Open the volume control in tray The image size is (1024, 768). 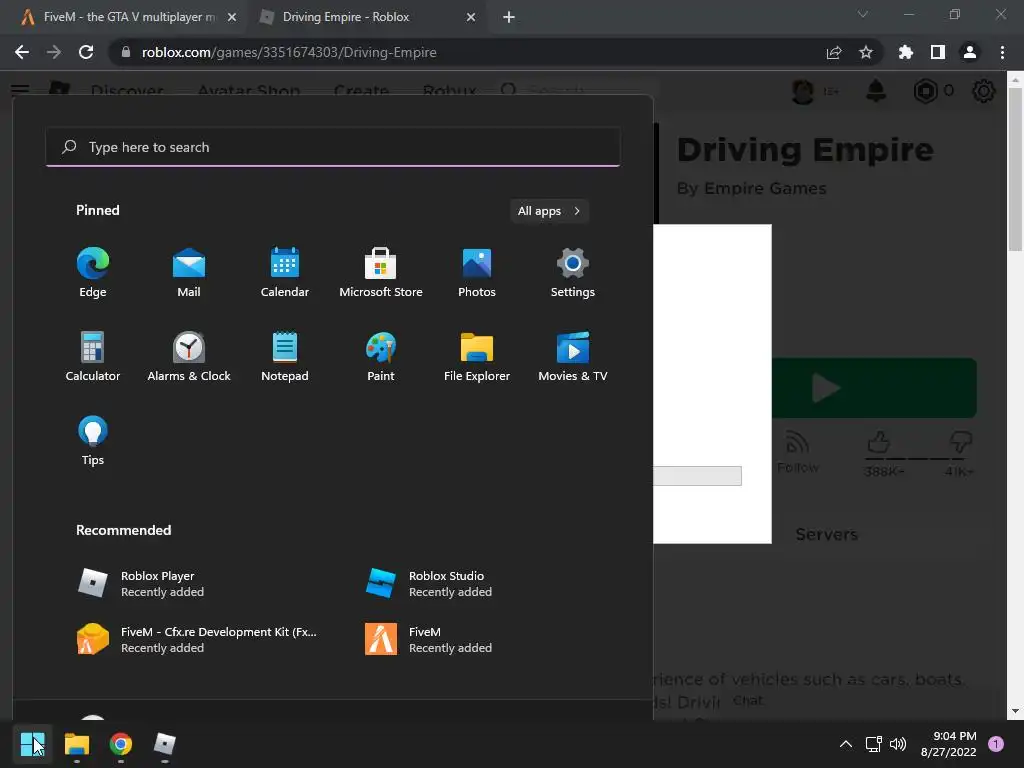[898, 744]
